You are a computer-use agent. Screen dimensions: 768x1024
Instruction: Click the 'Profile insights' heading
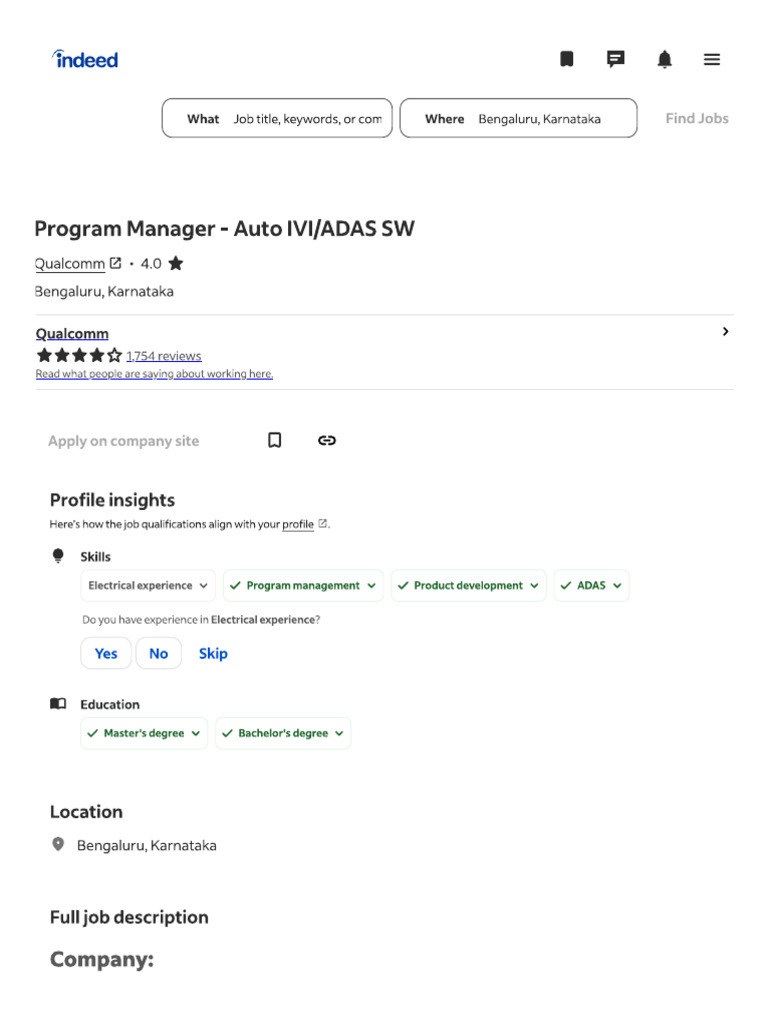coord(112,500)
